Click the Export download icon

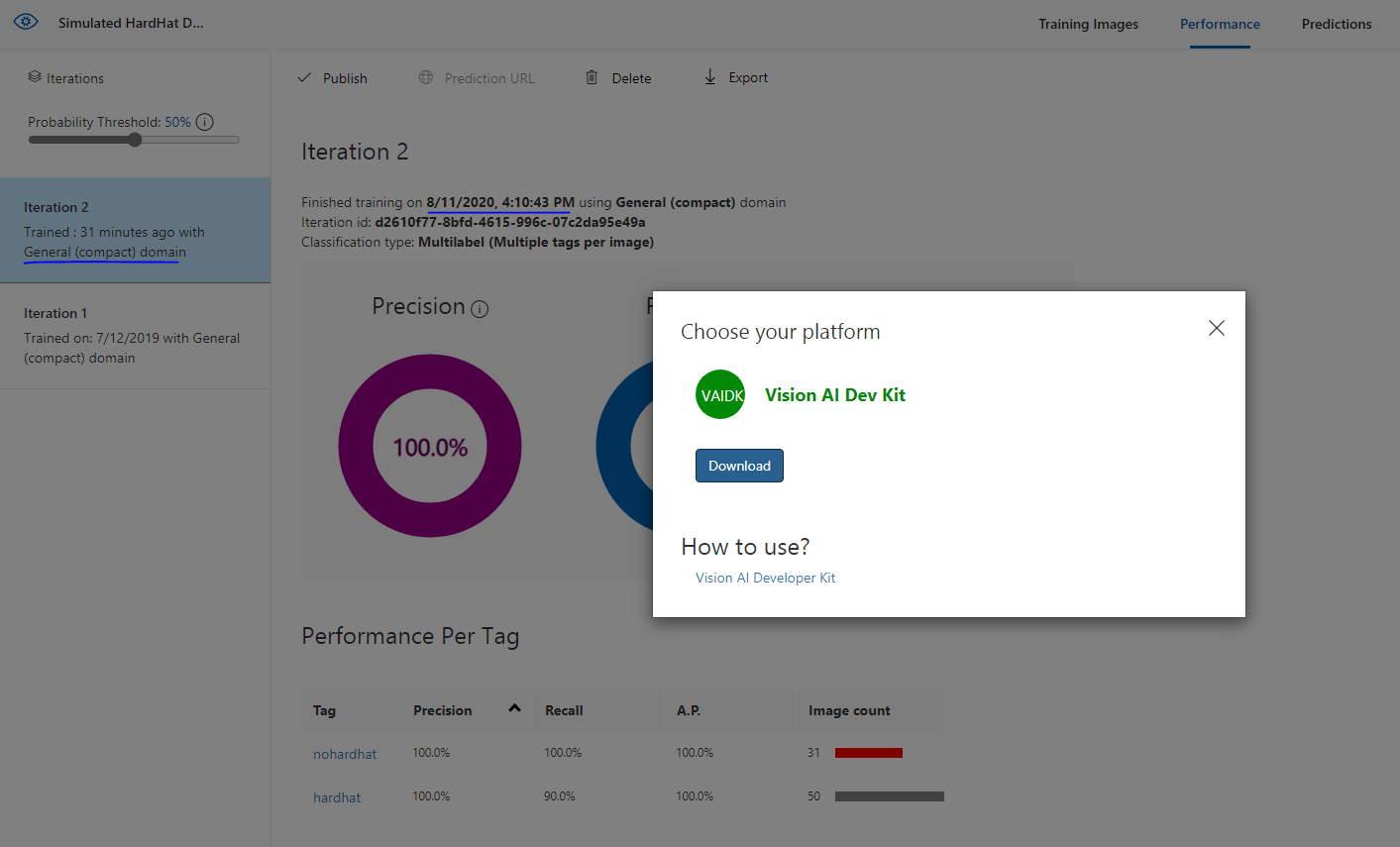pyautogui.click(x=710, y=77)
